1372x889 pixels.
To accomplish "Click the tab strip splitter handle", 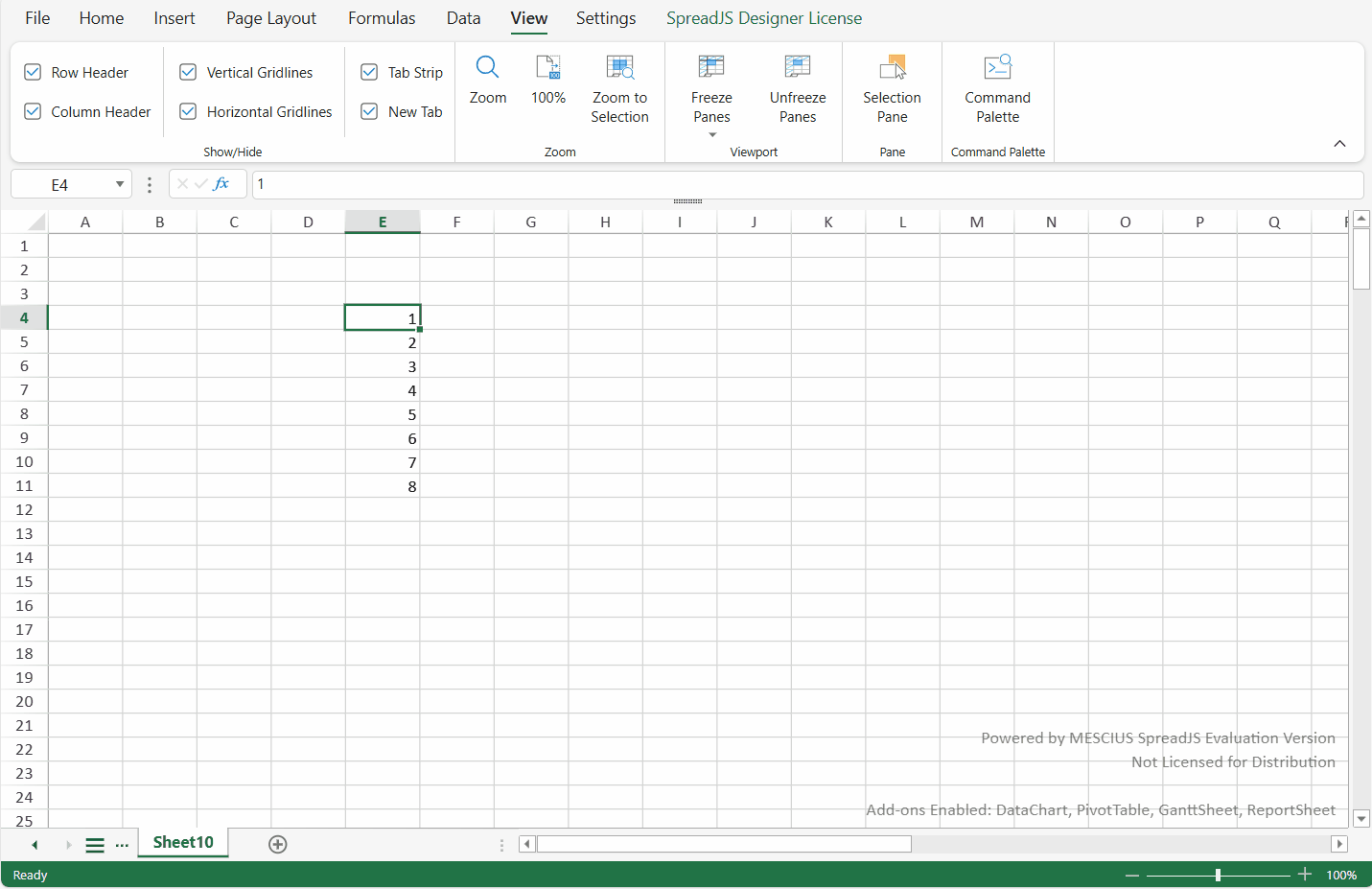I will click(501, 845).
